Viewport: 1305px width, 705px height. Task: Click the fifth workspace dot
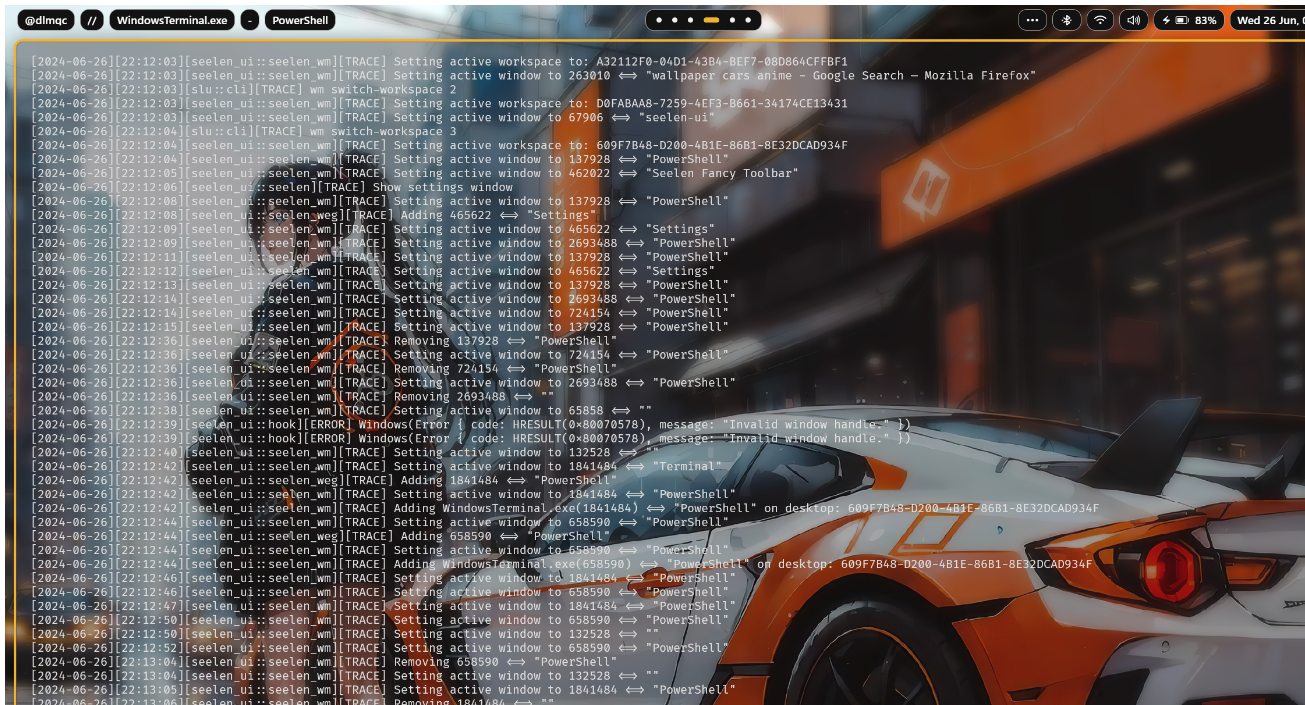tap(732, 20)
